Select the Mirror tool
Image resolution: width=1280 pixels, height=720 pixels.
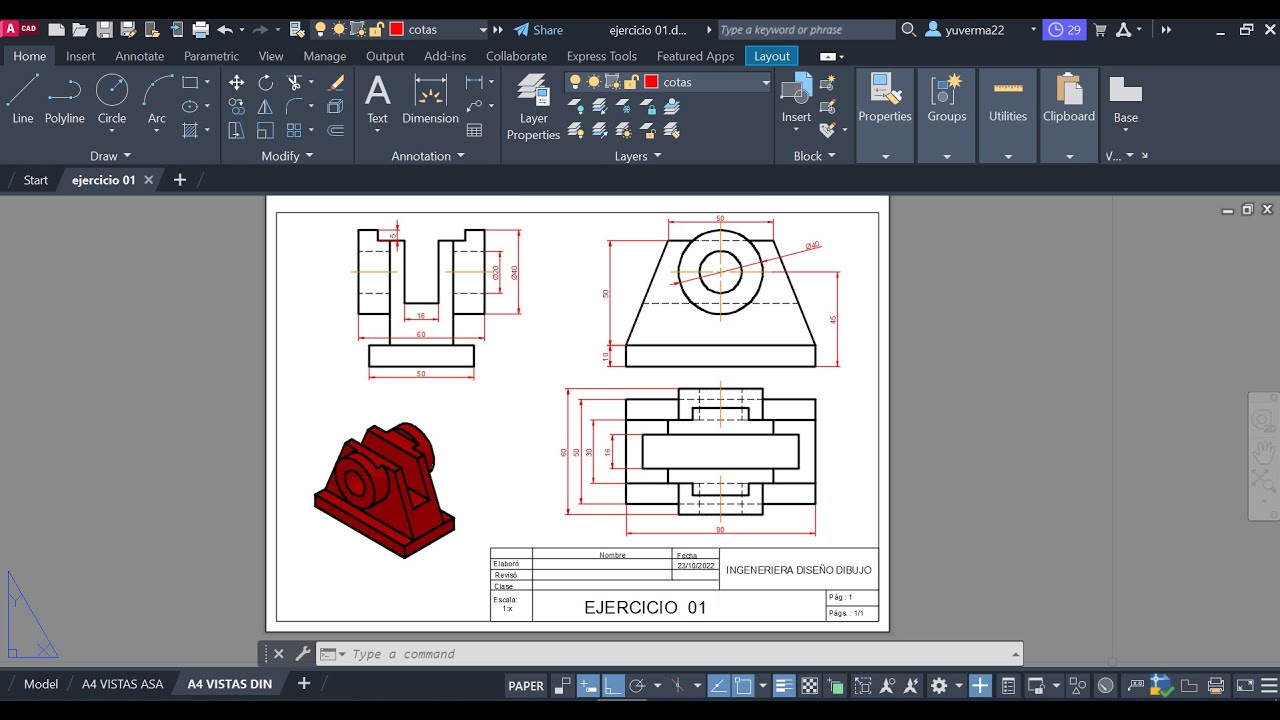click(x=266, y=106)
